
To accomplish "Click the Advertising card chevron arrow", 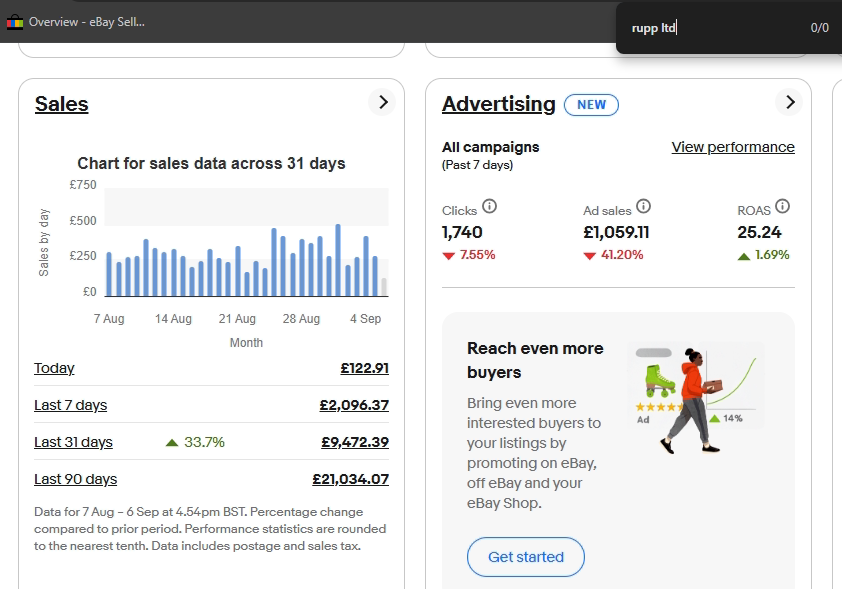I will pyautogui.click(x=789, y=102).
